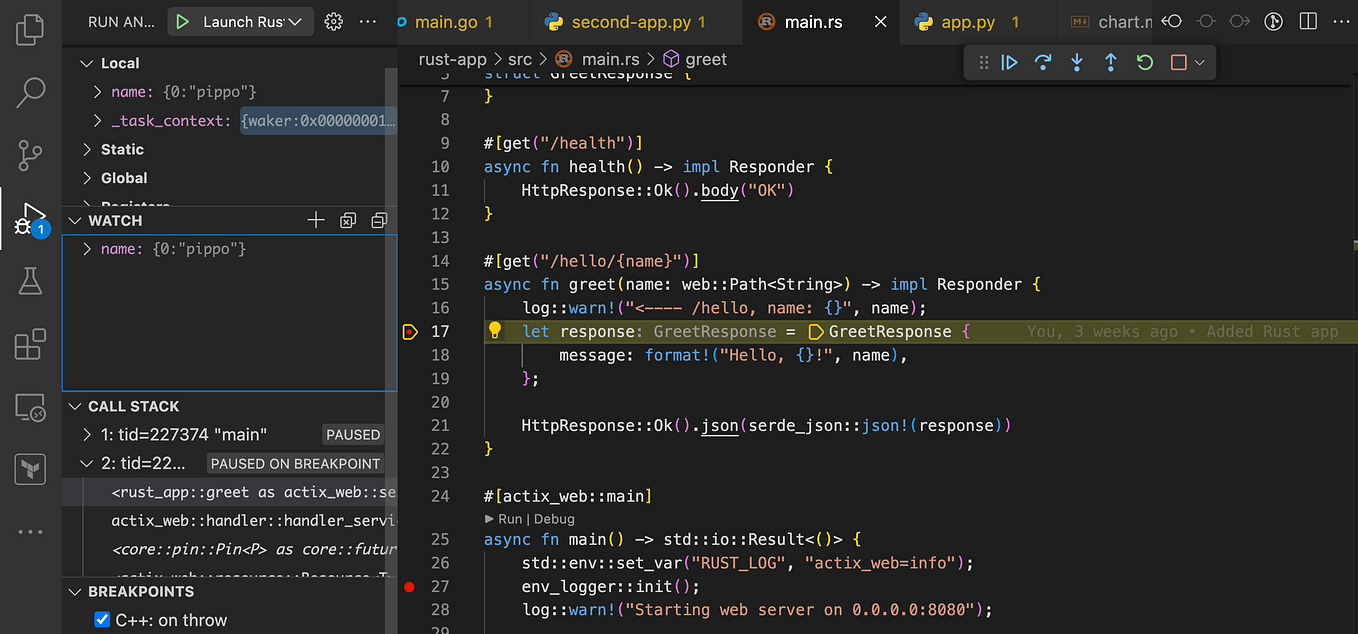Toggle the red breakpoint dot near line 26
This screenshot has width=1358, height=634.
[x=409, y=587]
